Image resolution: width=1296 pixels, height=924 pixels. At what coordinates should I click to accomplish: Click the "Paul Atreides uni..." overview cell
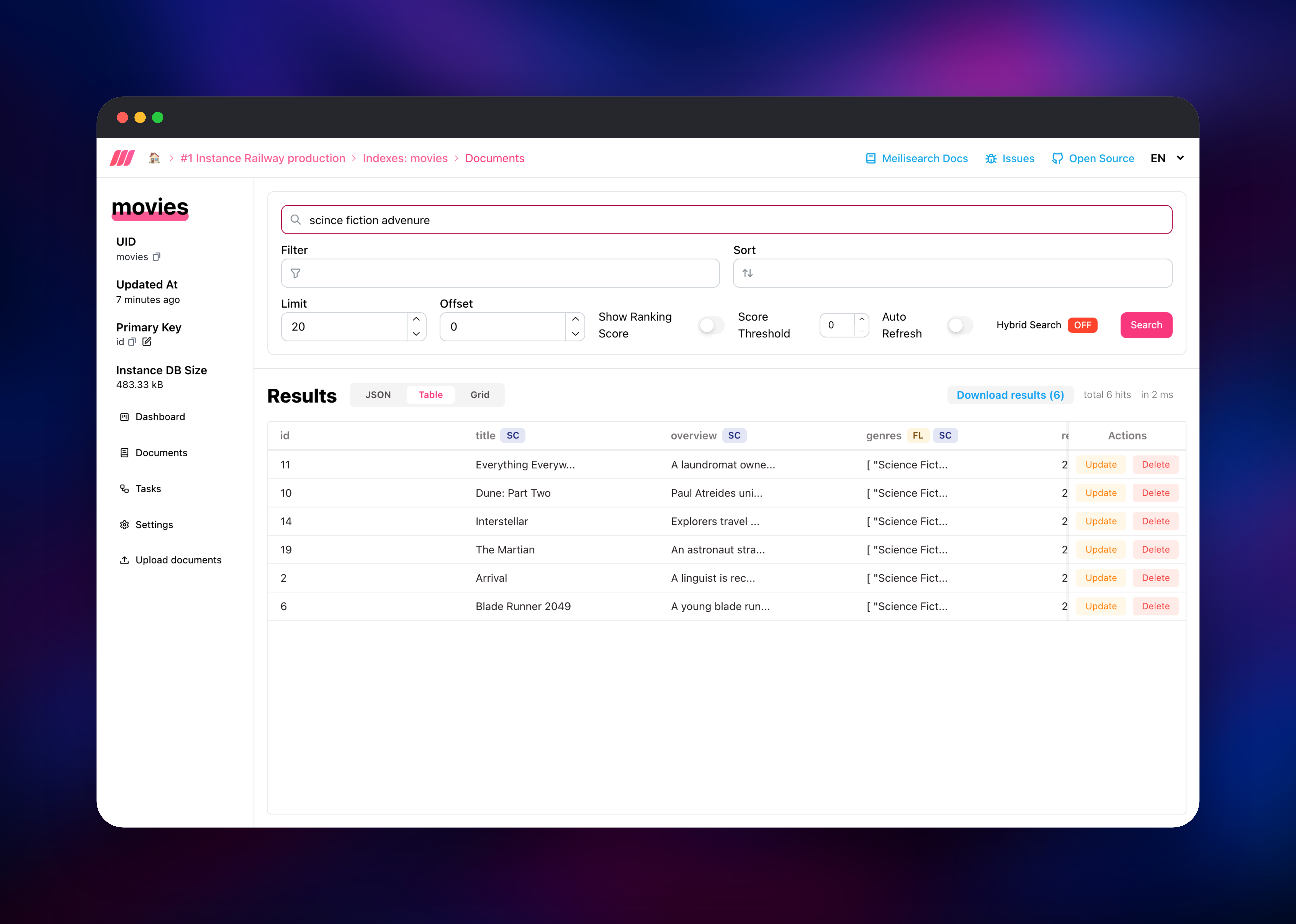coord(717,493)
